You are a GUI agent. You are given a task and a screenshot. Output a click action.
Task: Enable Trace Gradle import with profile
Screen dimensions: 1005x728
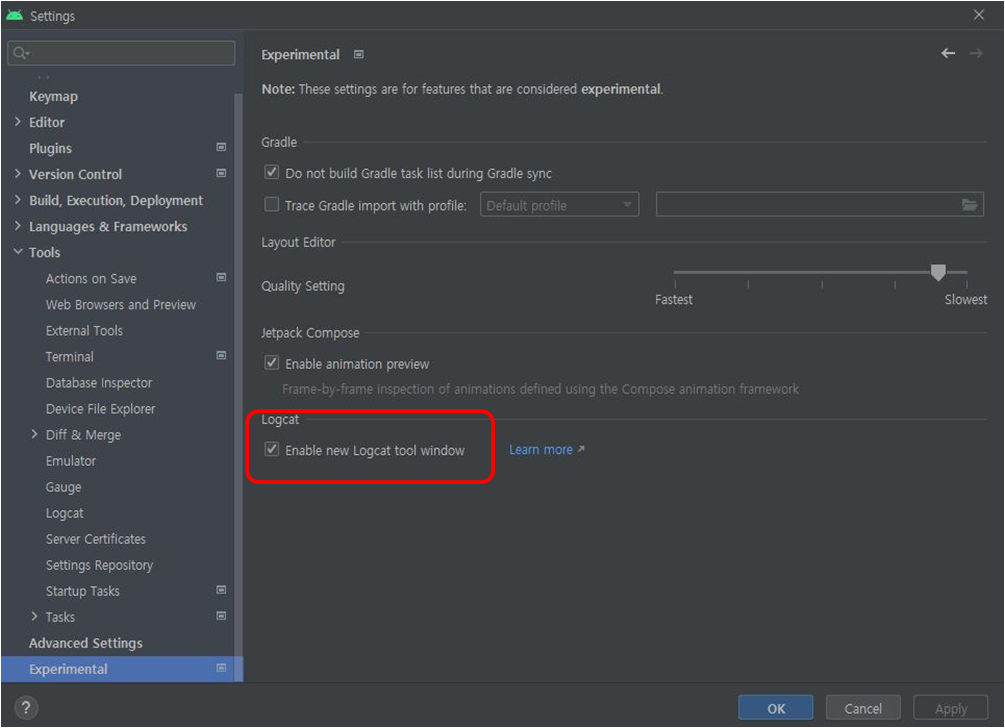271,204
